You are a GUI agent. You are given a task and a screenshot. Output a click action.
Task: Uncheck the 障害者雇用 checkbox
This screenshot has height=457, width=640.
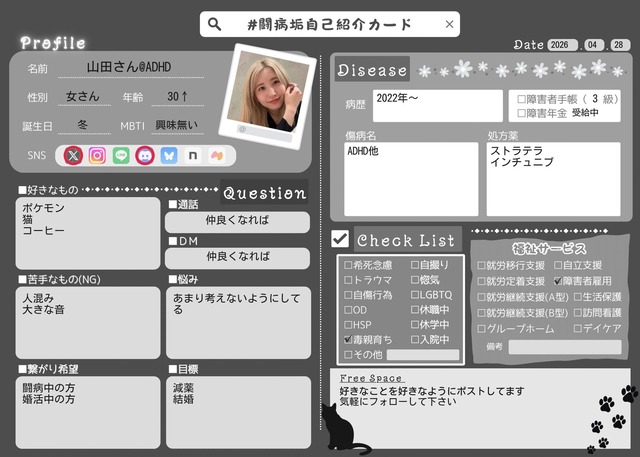[558, 281]
